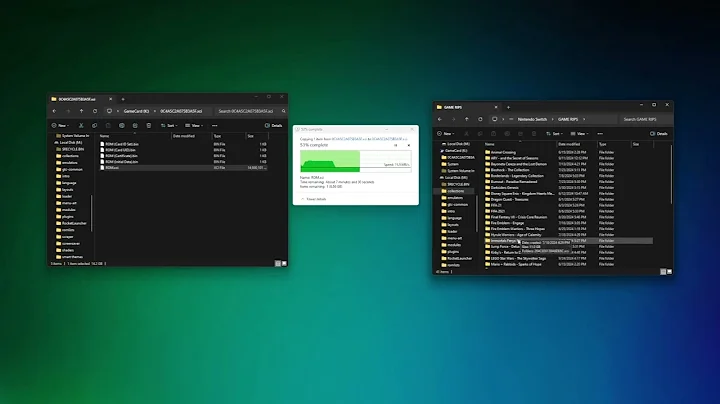This screenshot has width=720, height=404.
Task: Click Nintendo Switch breadcrumb in address bar
Action: pyautogui.click(x=532, y=119)
